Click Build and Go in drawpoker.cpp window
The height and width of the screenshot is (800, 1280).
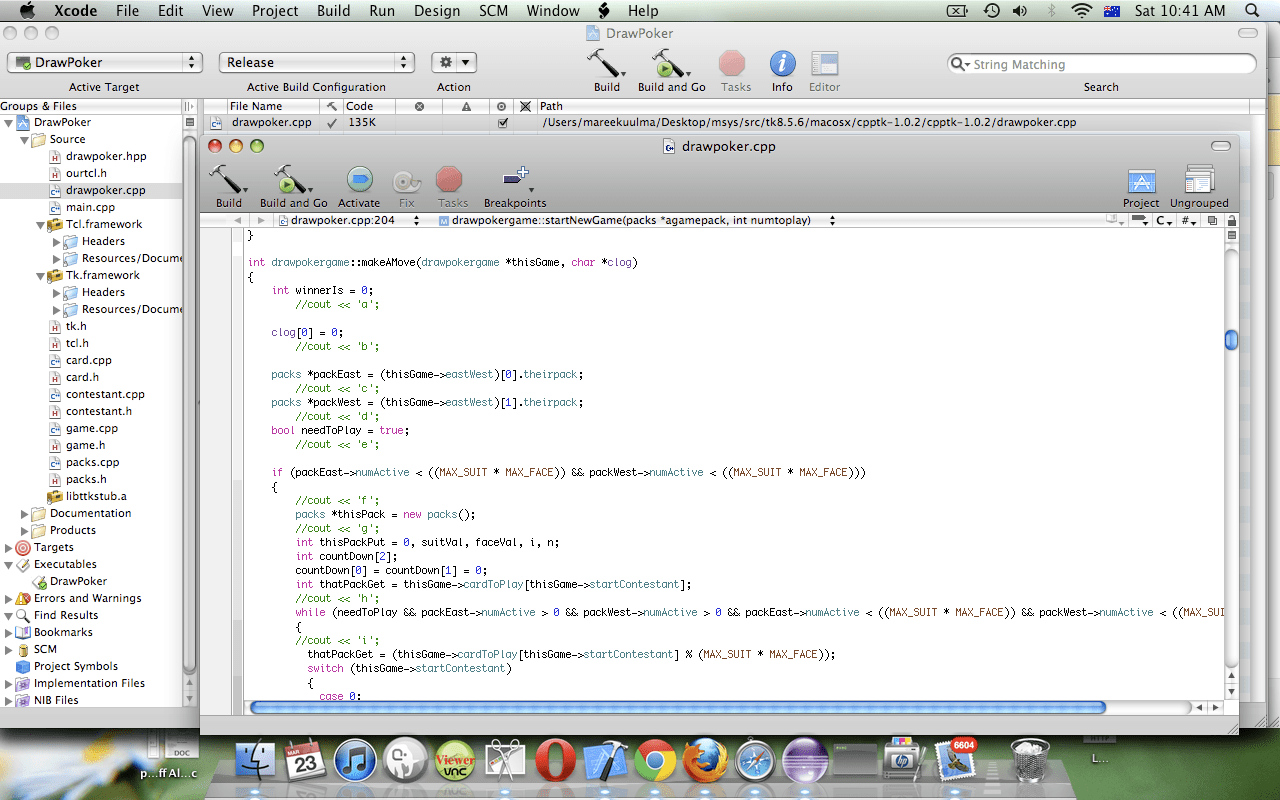click(291, 180)
